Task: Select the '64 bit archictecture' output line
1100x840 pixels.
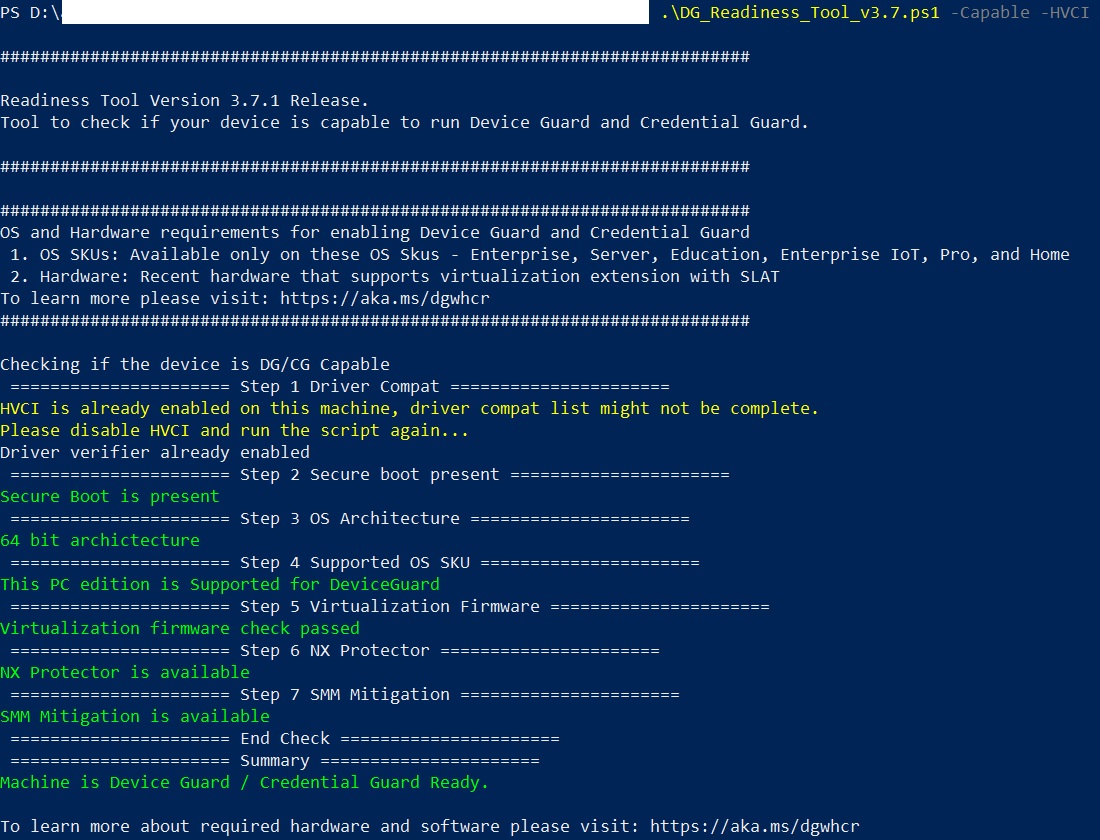Action: tap(100, 540)
